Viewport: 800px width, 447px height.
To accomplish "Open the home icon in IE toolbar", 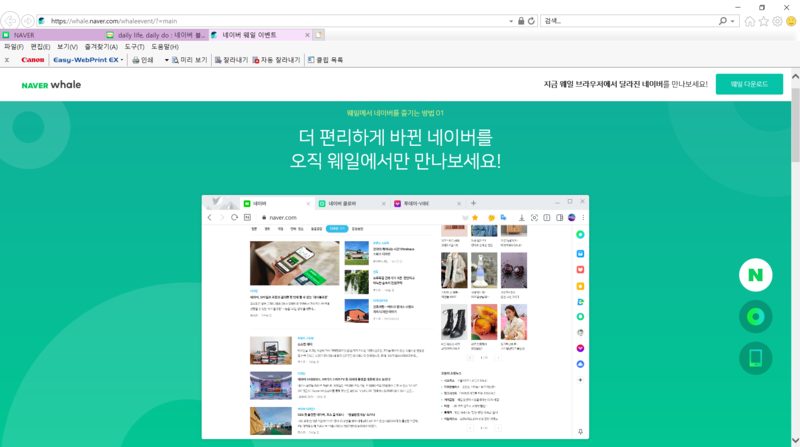I will tap(749, 21).
